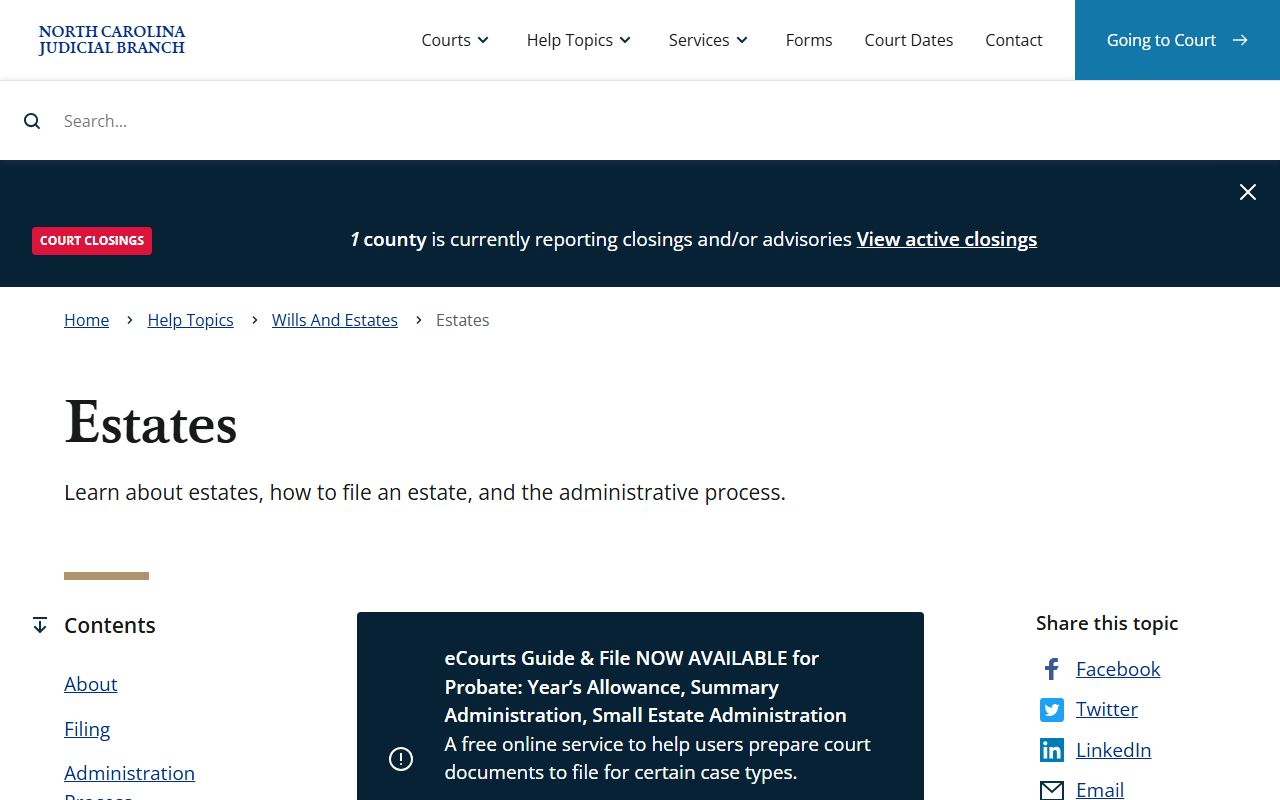The image size is (1280, 800).
Task: Click the Going to Court button
Action: click(1177, 40)
